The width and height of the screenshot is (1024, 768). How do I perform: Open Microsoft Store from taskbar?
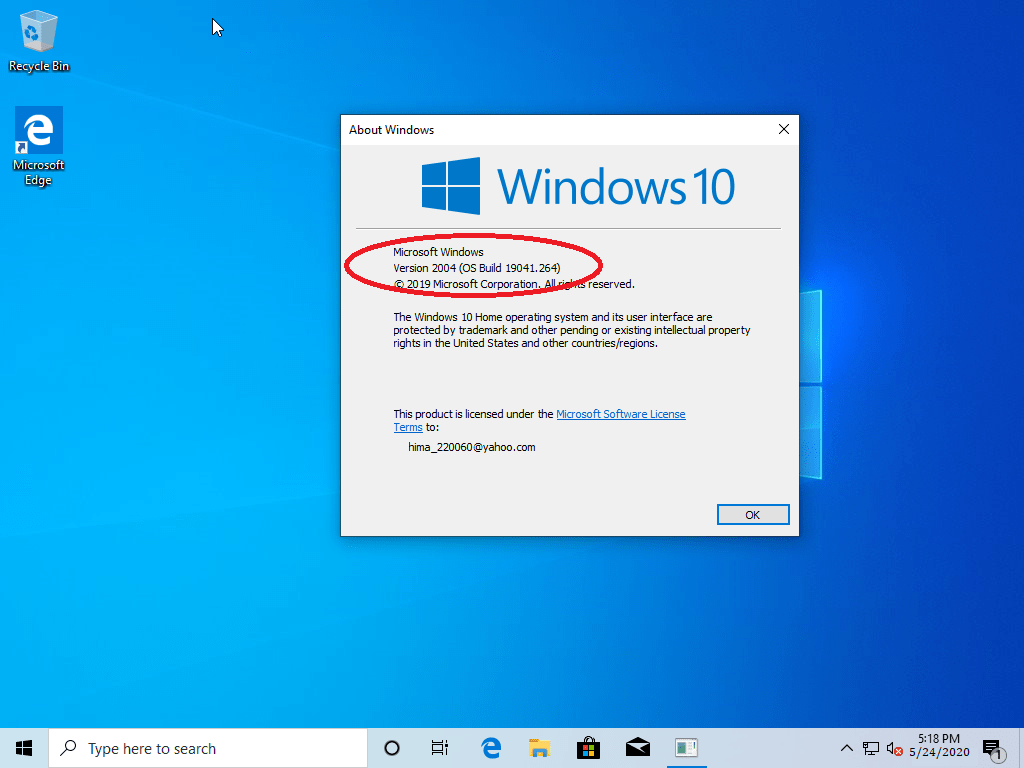click(588, 748)
